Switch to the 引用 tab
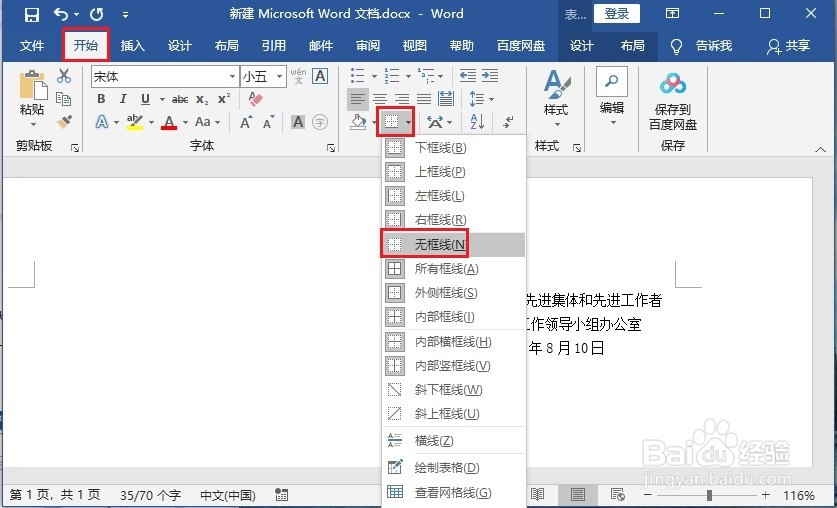The height and width of the screenshot is (508, 837). click(x=274, y=46)
